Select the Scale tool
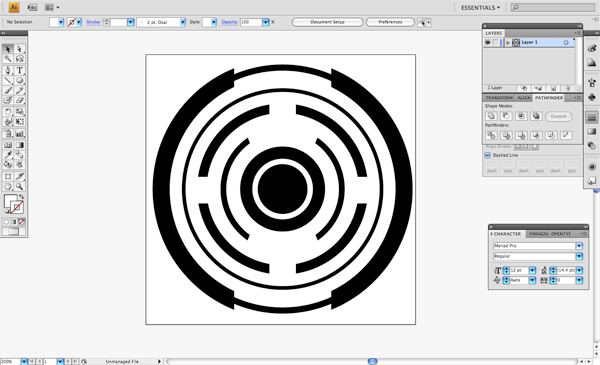The height and width of the screenshot is (365, 600). 20,112
